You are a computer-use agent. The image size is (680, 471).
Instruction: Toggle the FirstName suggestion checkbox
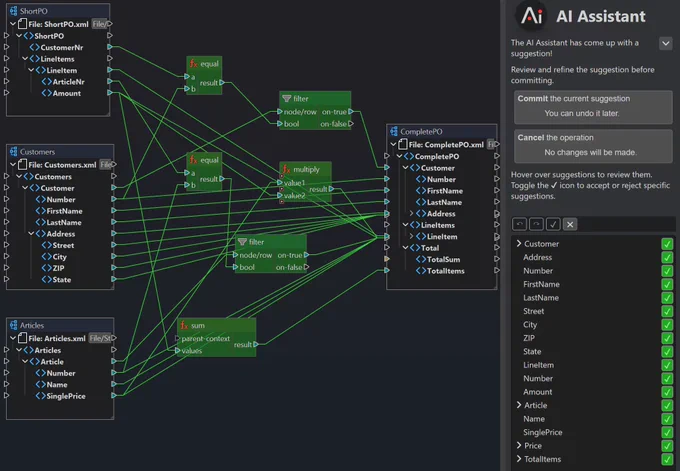[667, 284]
